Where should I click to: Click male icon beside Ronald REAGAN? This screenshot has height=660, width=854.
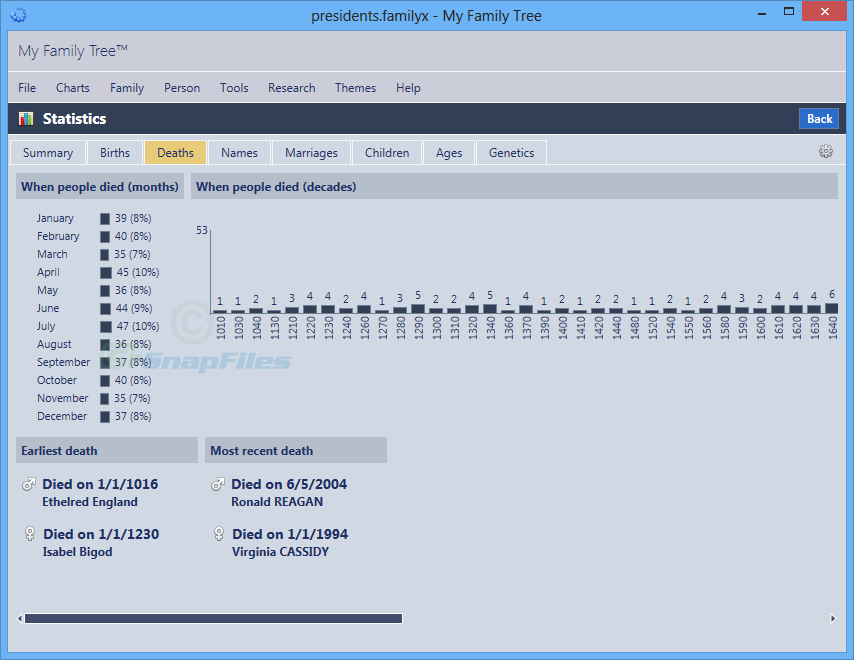tap(217, 484)
